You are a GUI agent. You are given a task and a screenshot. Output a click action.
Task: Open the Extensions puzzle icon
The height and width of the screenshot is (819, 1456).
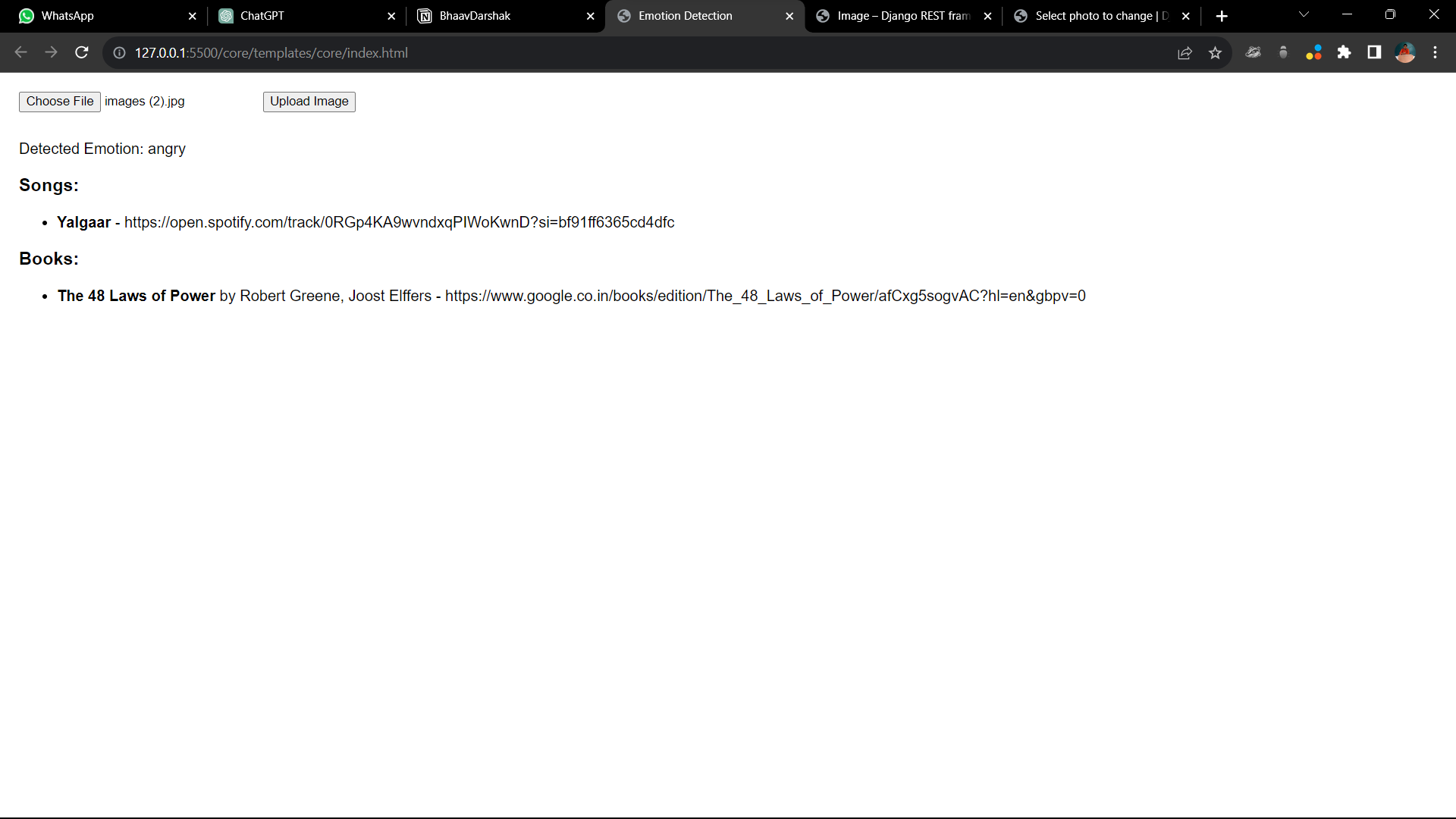pyautogui.click(x=1344, y=52)
